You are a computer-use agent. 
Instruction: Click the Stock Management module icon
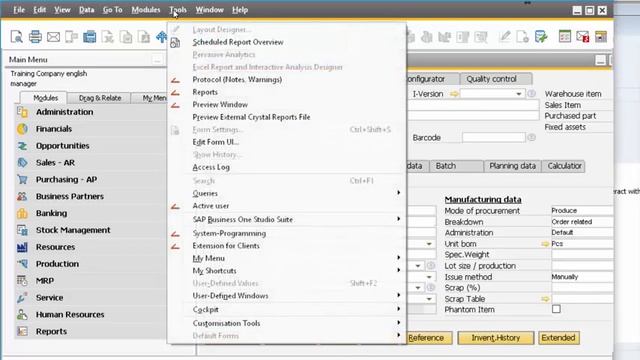[x=22, y=230]
